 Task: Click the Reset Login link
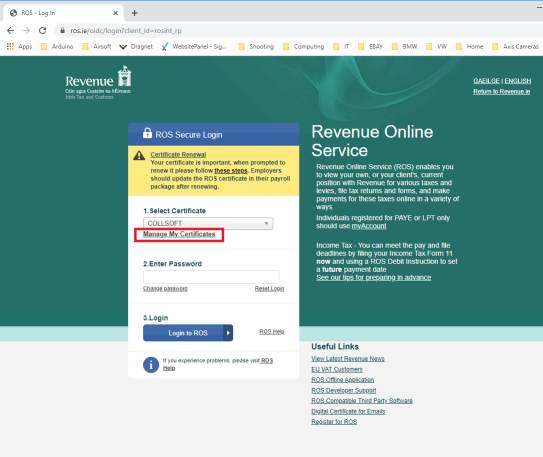point(269,288)
